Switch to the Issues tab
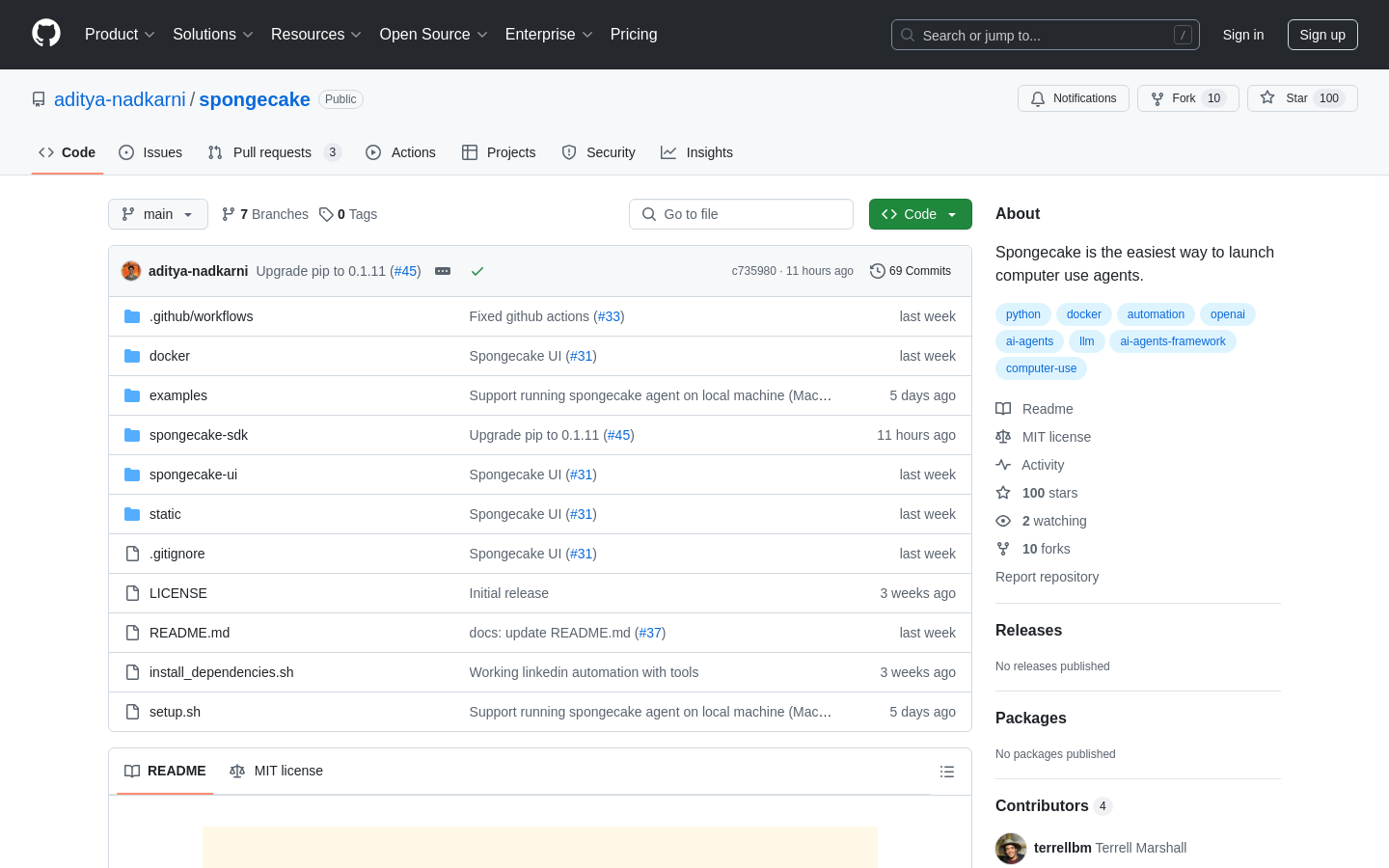Screen dimensions: 1389x868 point(150,152)
